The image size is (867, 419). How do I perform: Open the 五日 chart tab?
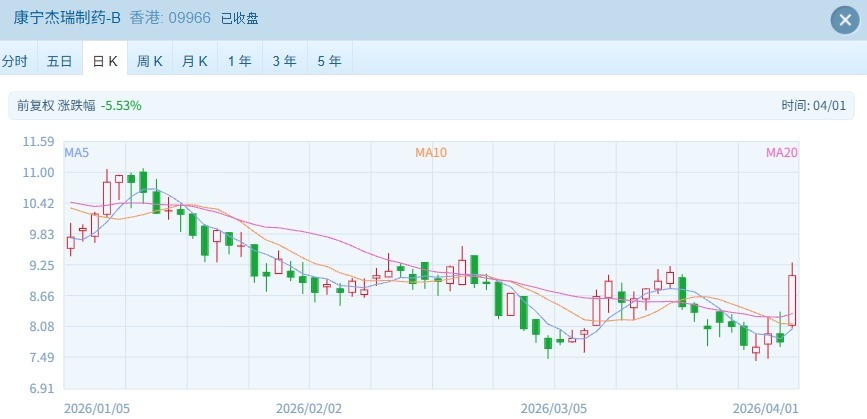click(x=59, y=61)
